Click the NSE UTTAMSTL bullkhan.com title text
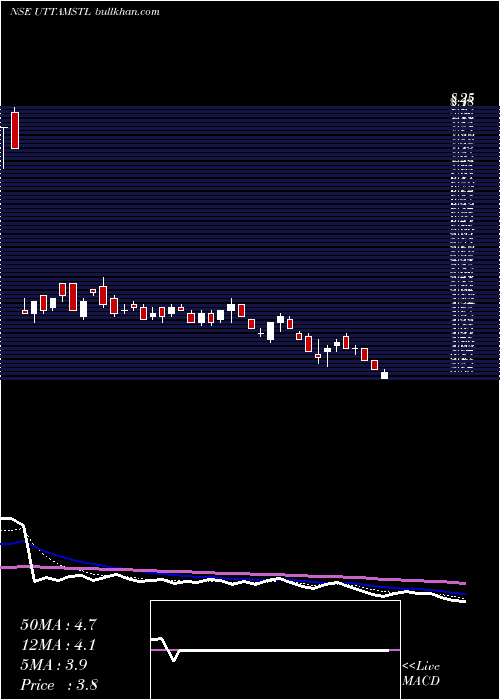The height and width of the screenshot is (700, 500). [85, 12]
